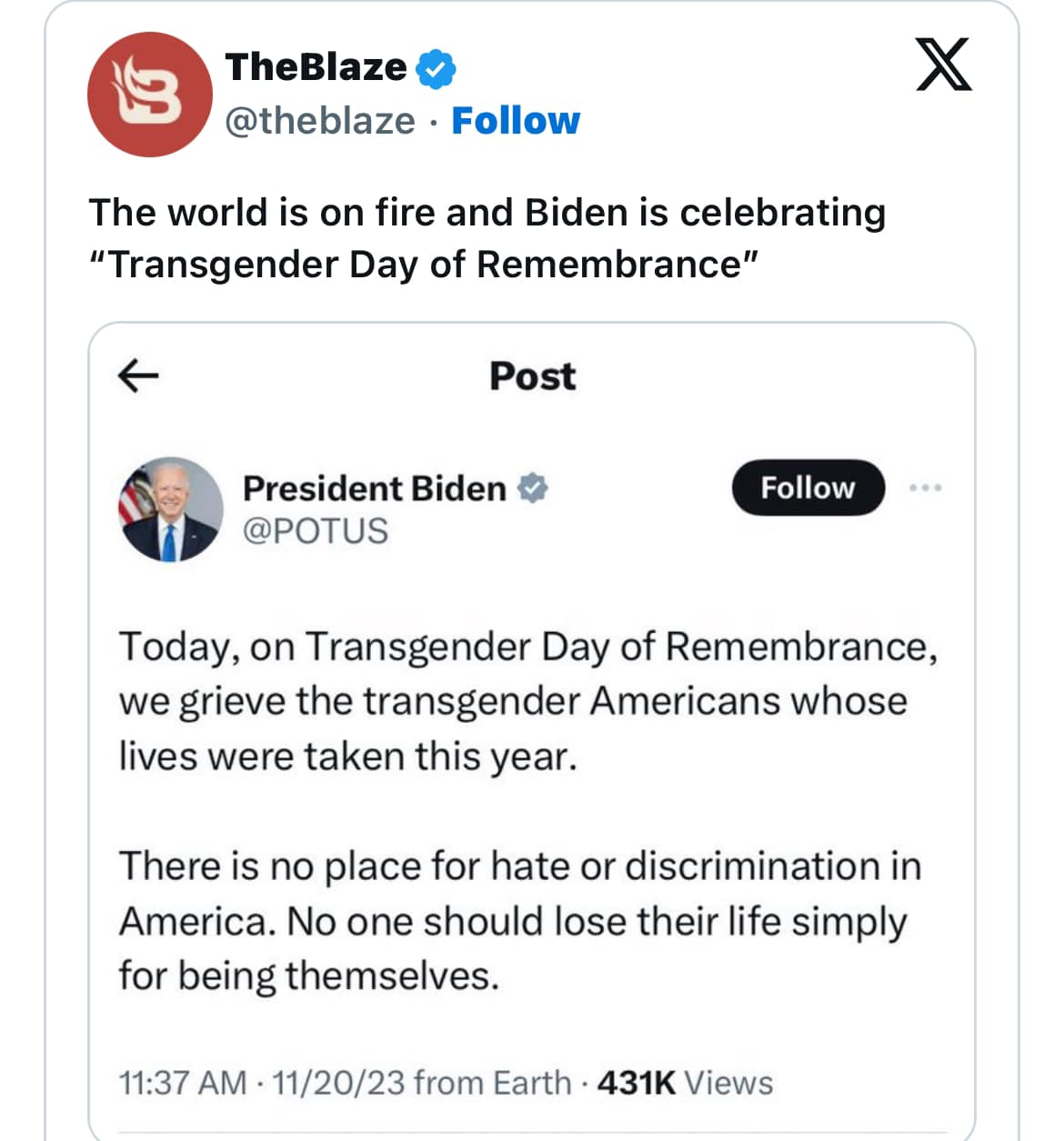Click the 11:37 AM timestamp
1064x1141 pixels.
tap(183, 1083)
